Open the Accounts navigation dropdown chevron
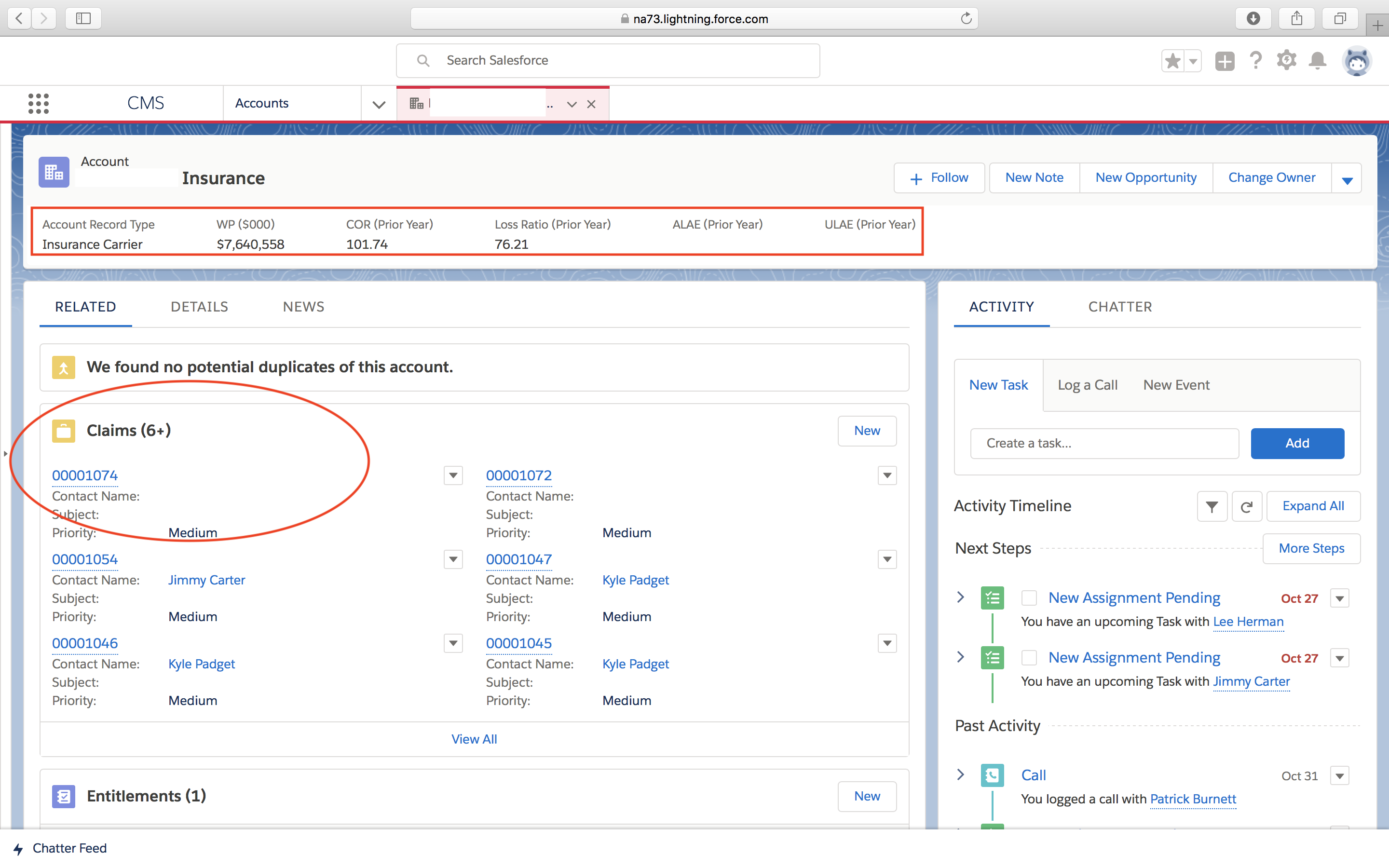 point(379,104)
